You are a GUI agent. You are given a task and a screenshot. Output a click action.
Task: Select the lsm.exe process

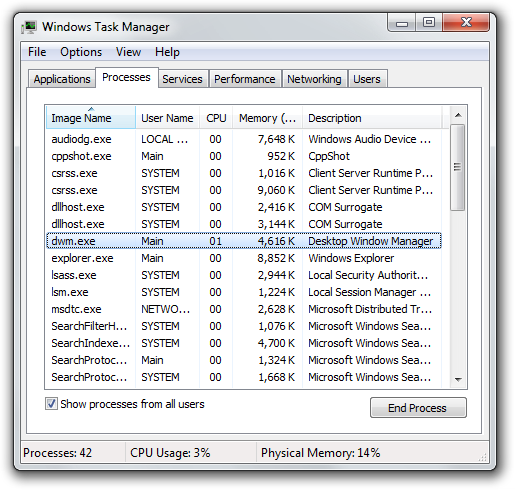click(244, 292)
